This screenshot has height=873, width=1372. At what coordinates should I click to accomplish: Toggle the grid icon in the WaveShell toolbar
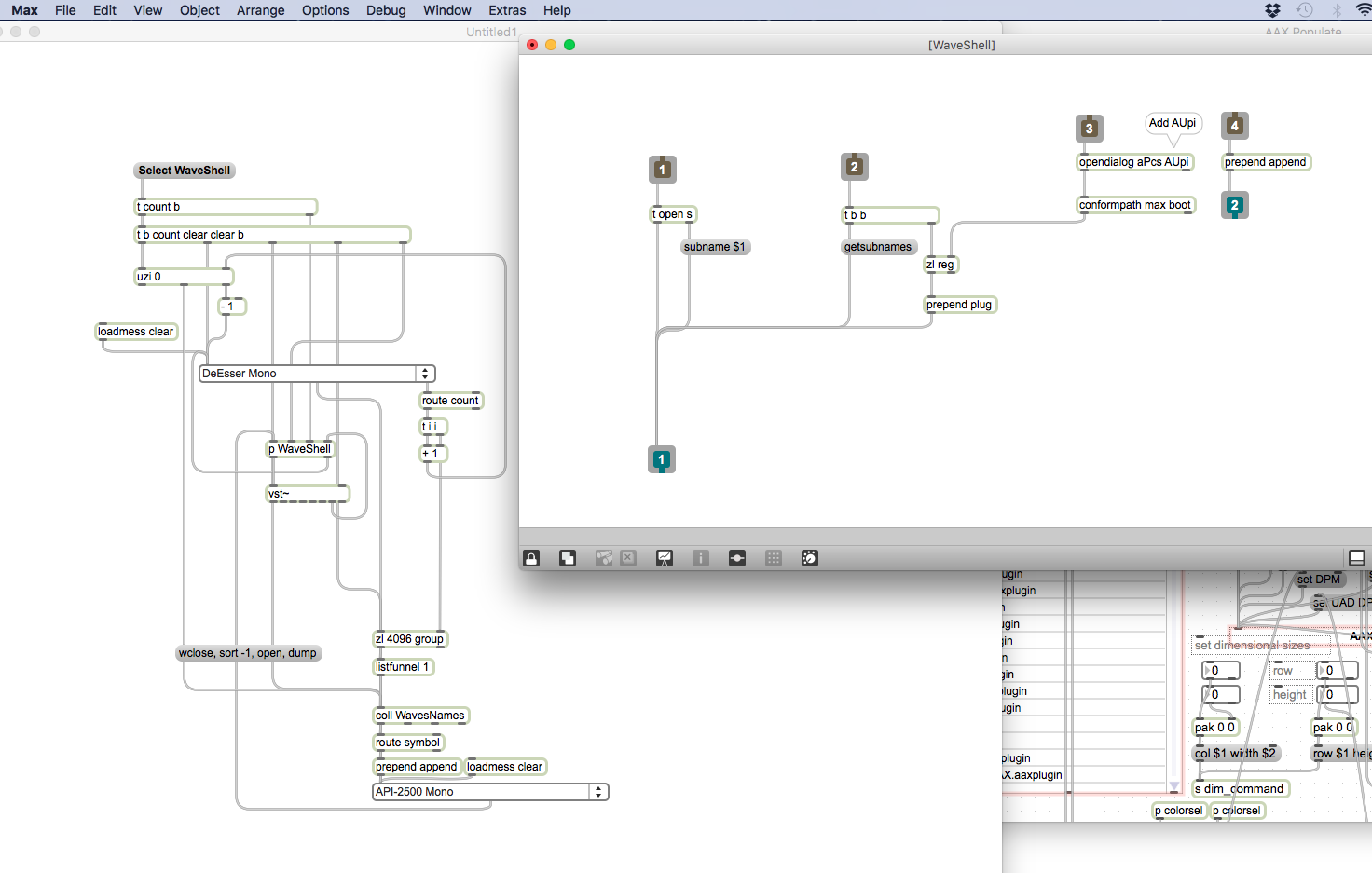click(x=774, y=558)
